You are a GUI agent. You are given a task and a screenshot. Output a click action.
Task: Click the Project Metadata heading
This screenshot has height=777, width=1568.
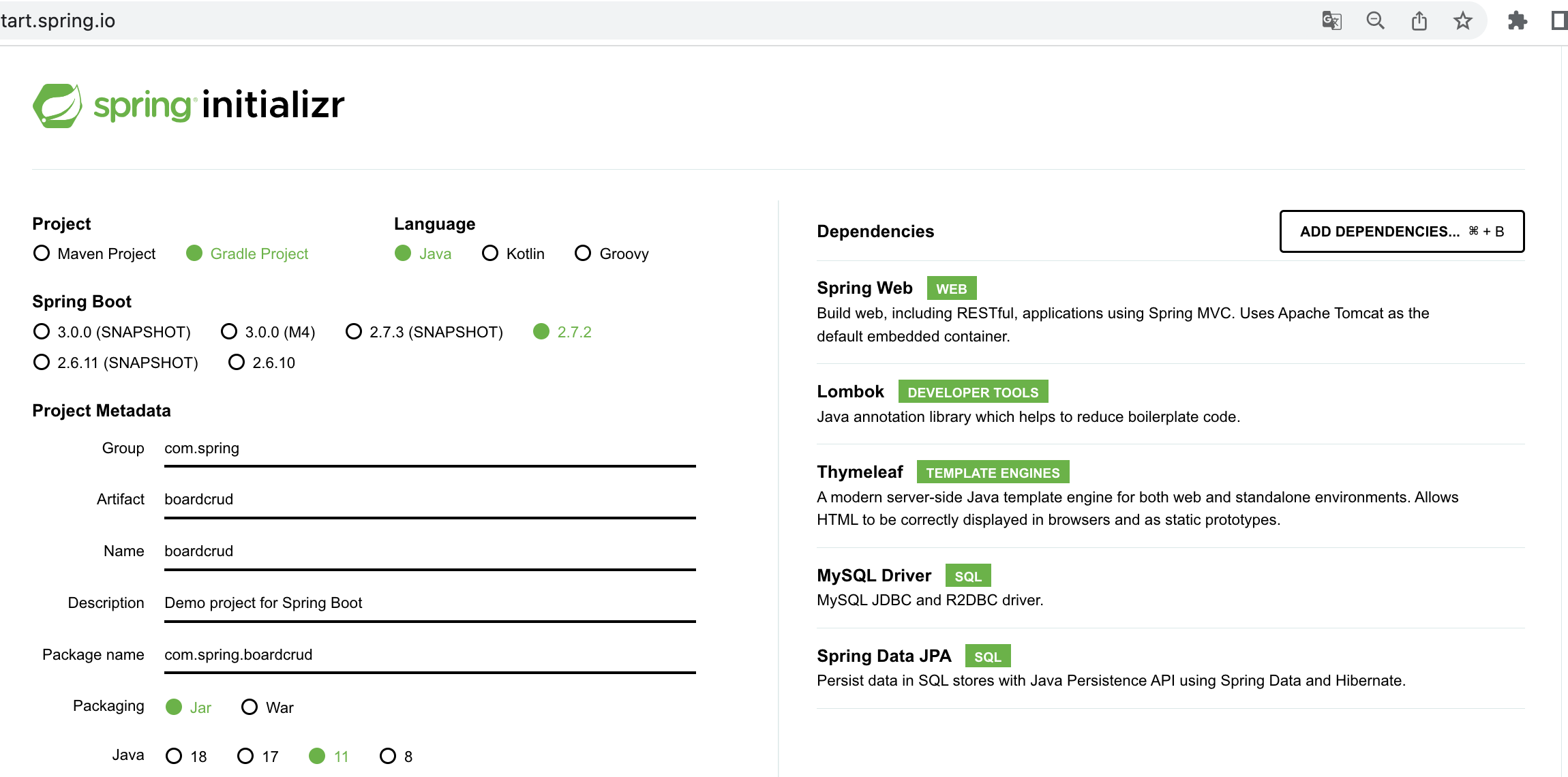[102, 411]
